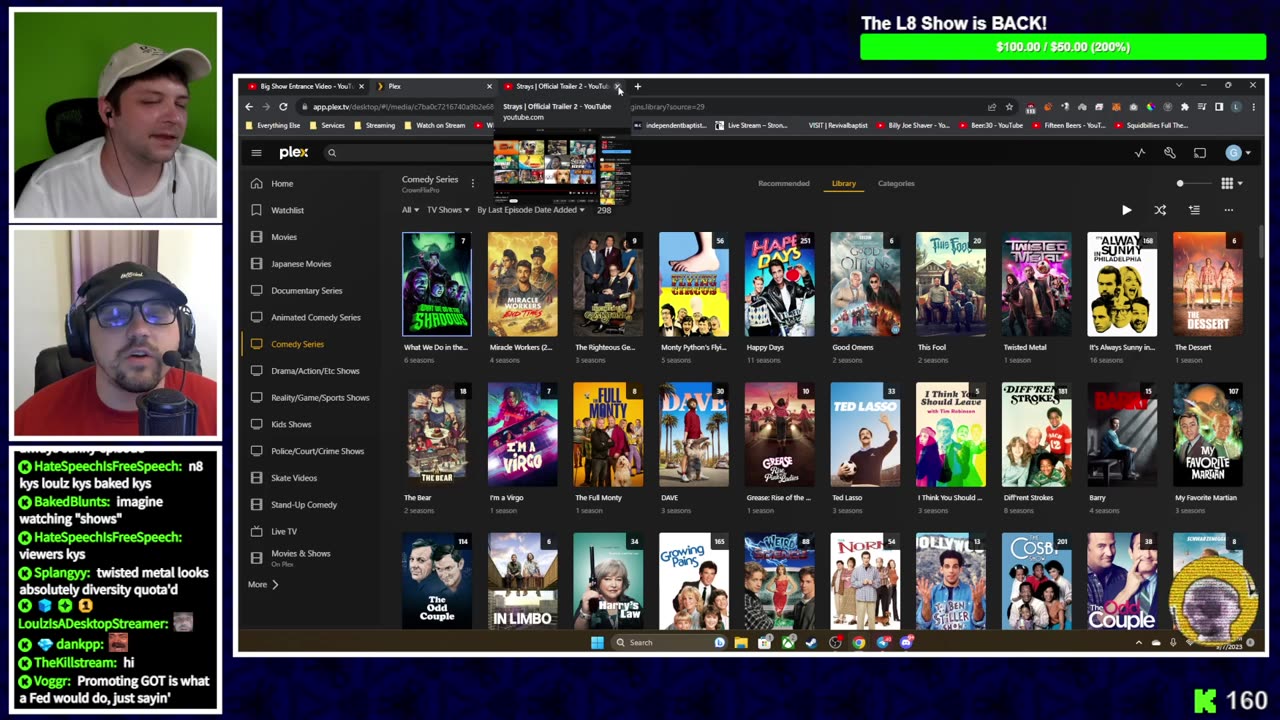Image resolution: width=1280 pixels, height=720 pixels.
Task: Open the Twisted Metal poster
Action: (1036, 285)
